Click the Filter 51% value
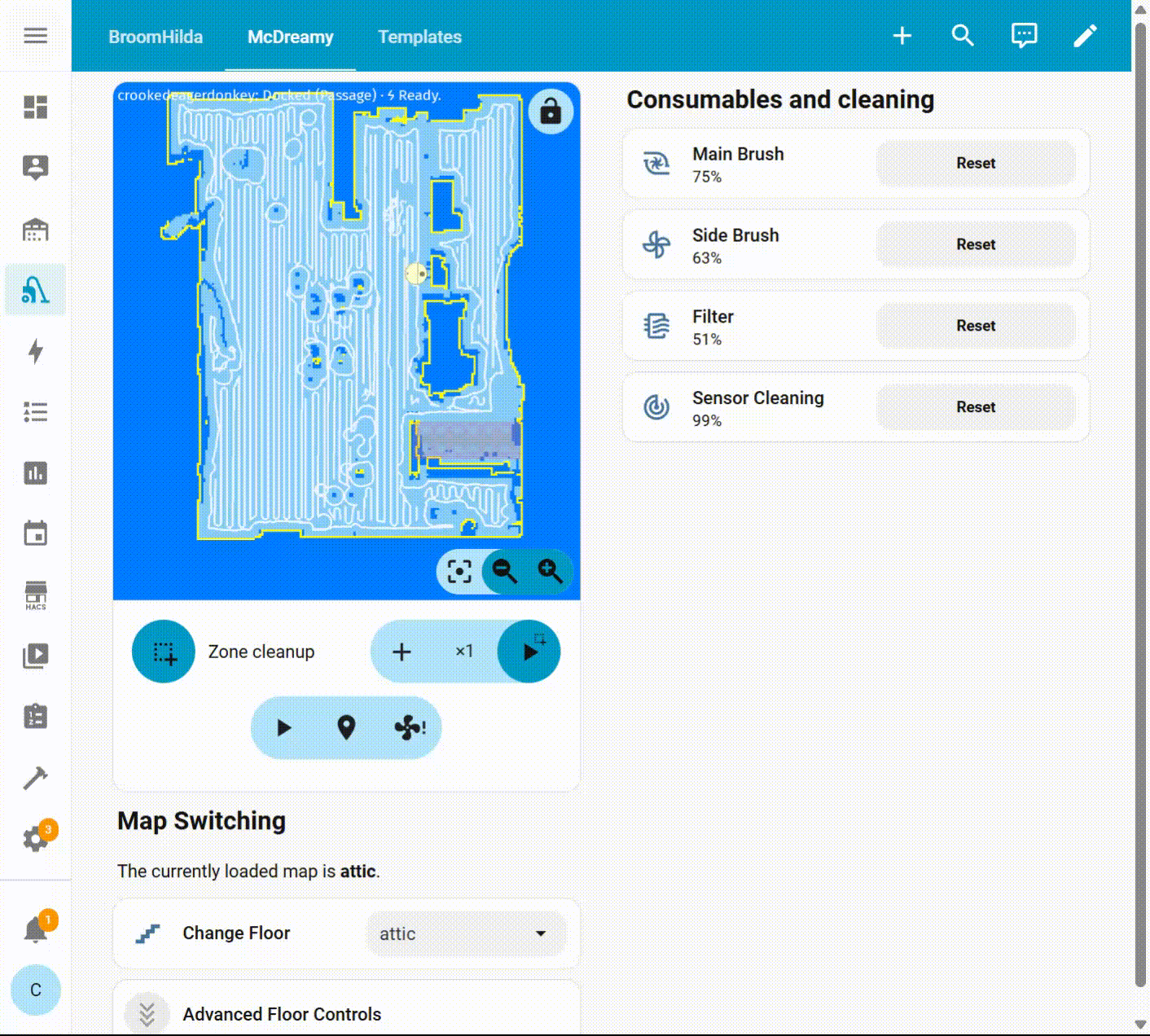Viewport: 1150px width, 1036px height. click(x=707, y=340)
